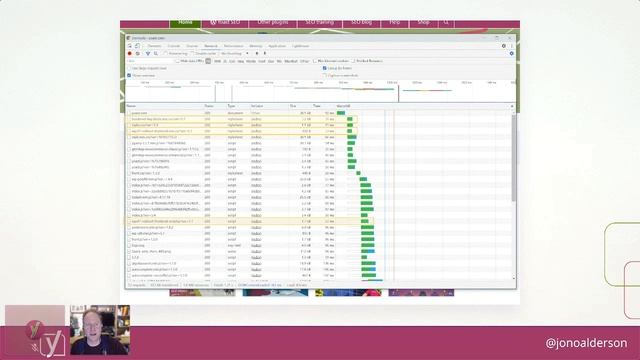Check Blocked Requests
Image resolution: width=640 pixels, height=360 pixels.
(353, 61)
